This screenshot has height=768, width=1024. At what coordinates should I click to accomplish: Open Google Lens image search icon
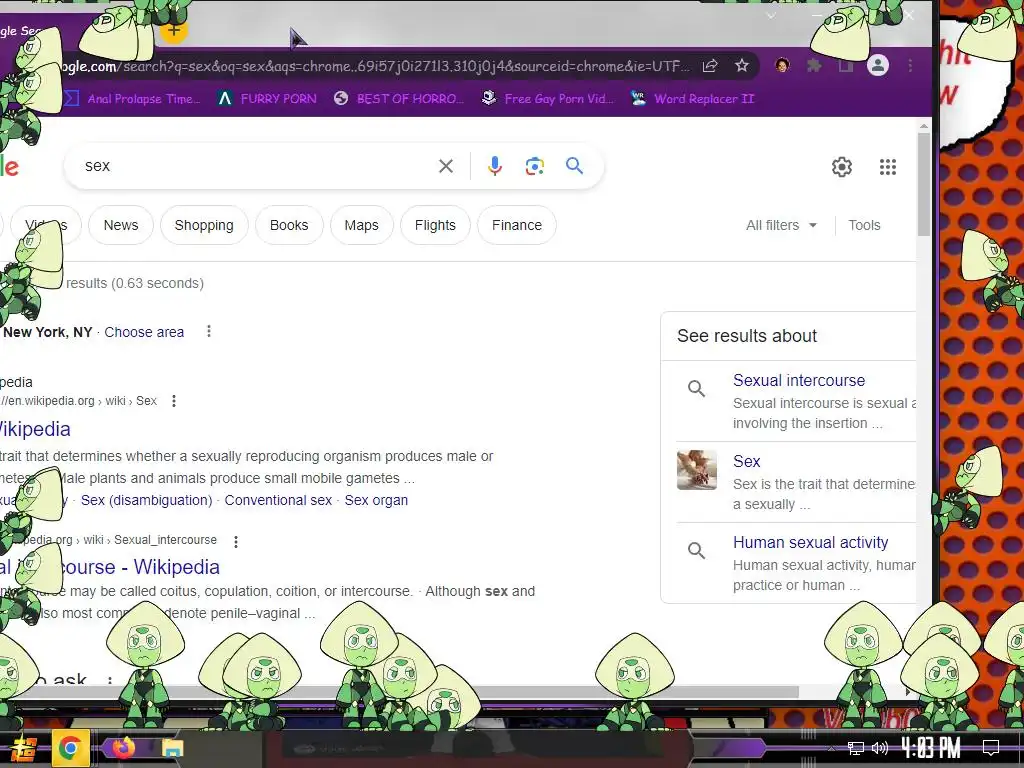point(535,167)
